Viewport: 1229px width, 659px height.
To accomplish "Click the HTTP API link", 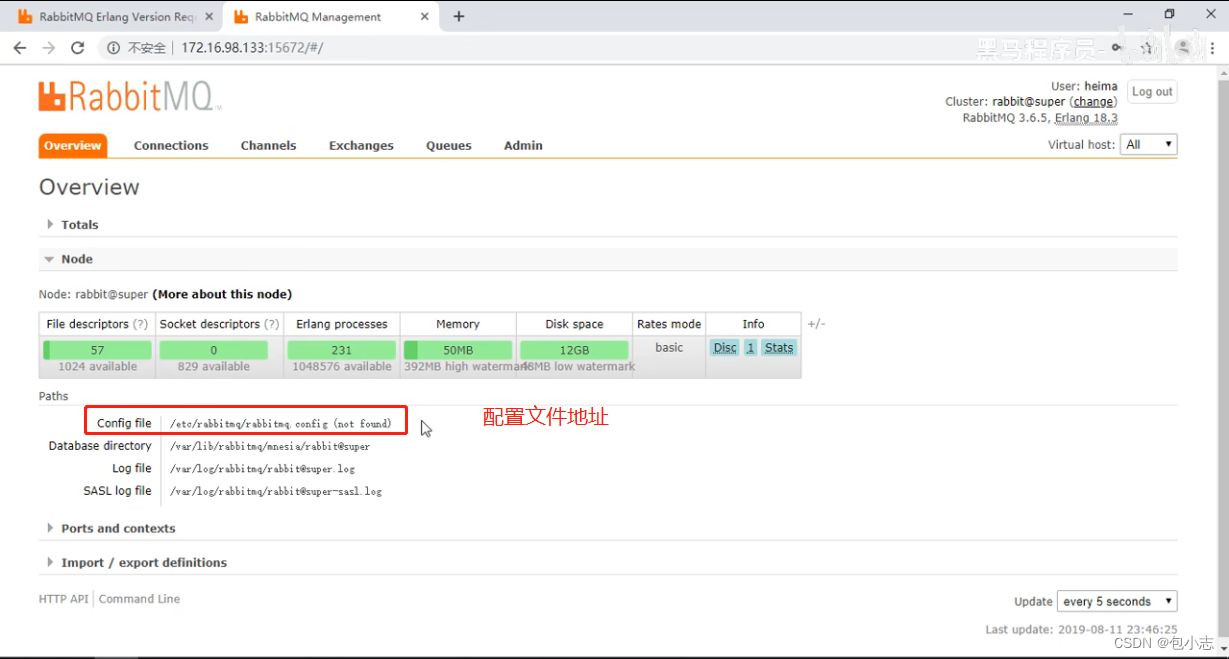I will (64, 599).
